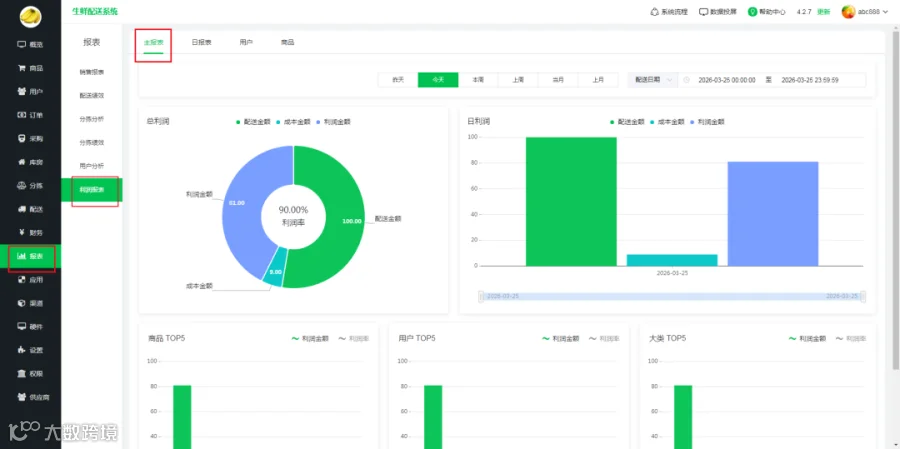Open 数据投屏 screen icon in header

(x=703, y=11)
